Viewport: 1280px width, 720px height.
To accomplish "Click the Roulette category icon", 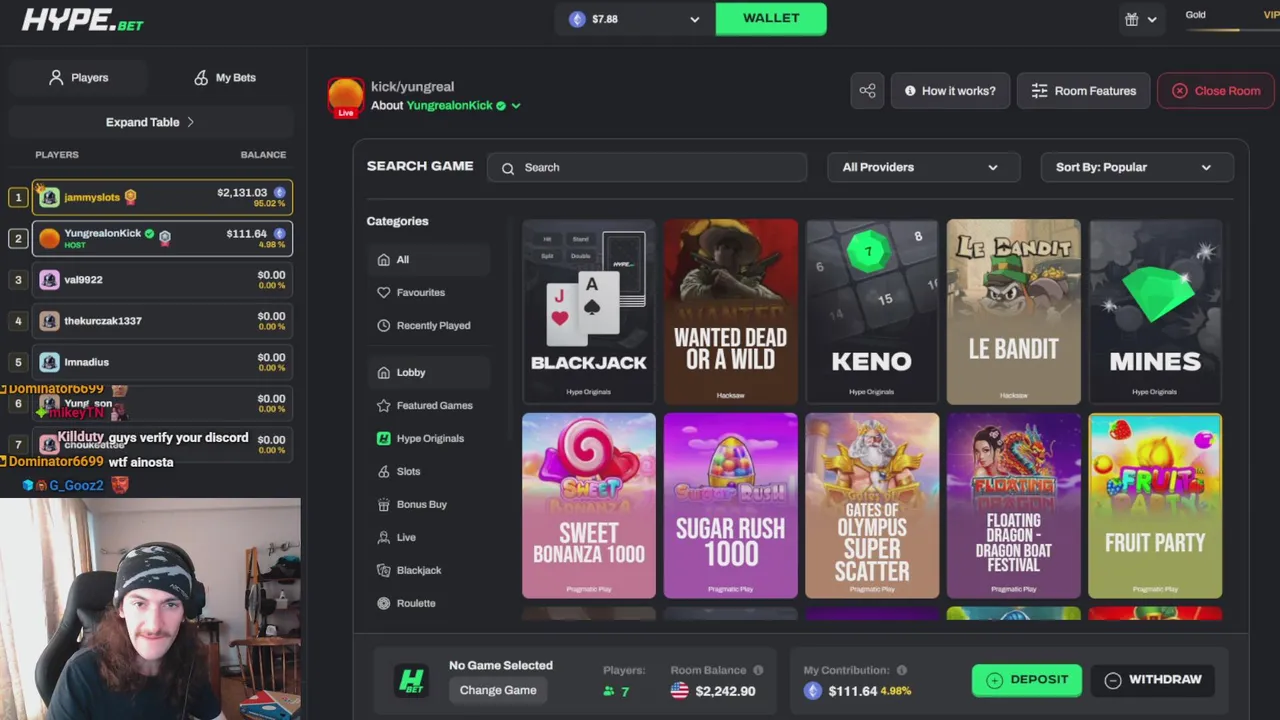I will (383, 604).
